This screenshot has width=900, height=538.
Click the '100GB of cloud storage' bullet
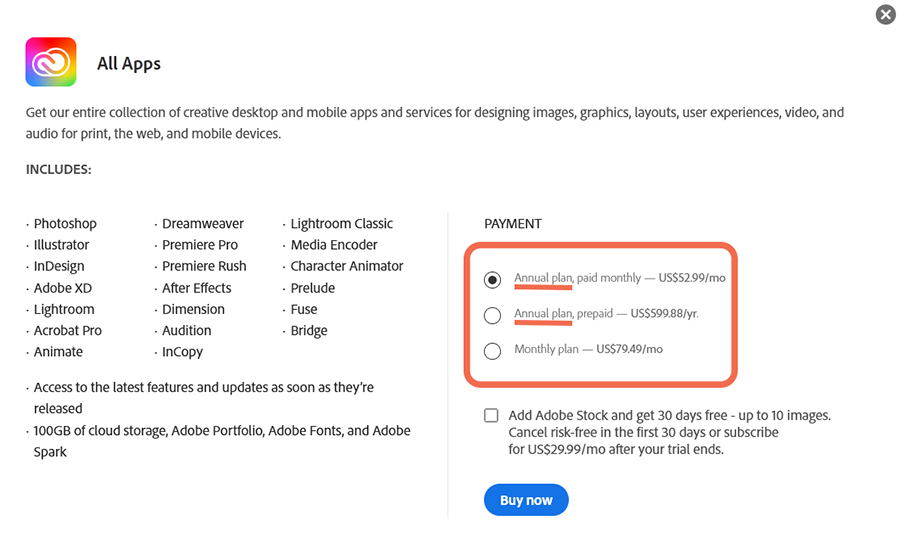pyautogui.click(x=222, y=441)
